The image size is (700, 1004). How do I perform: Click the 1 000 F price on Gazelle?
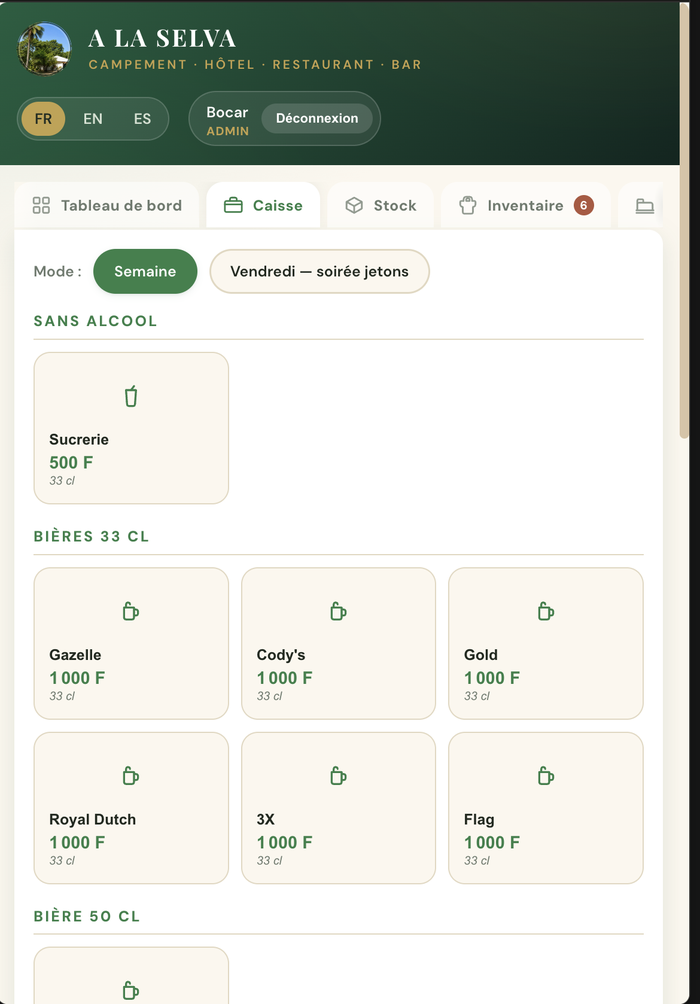(x=77, y=678)
